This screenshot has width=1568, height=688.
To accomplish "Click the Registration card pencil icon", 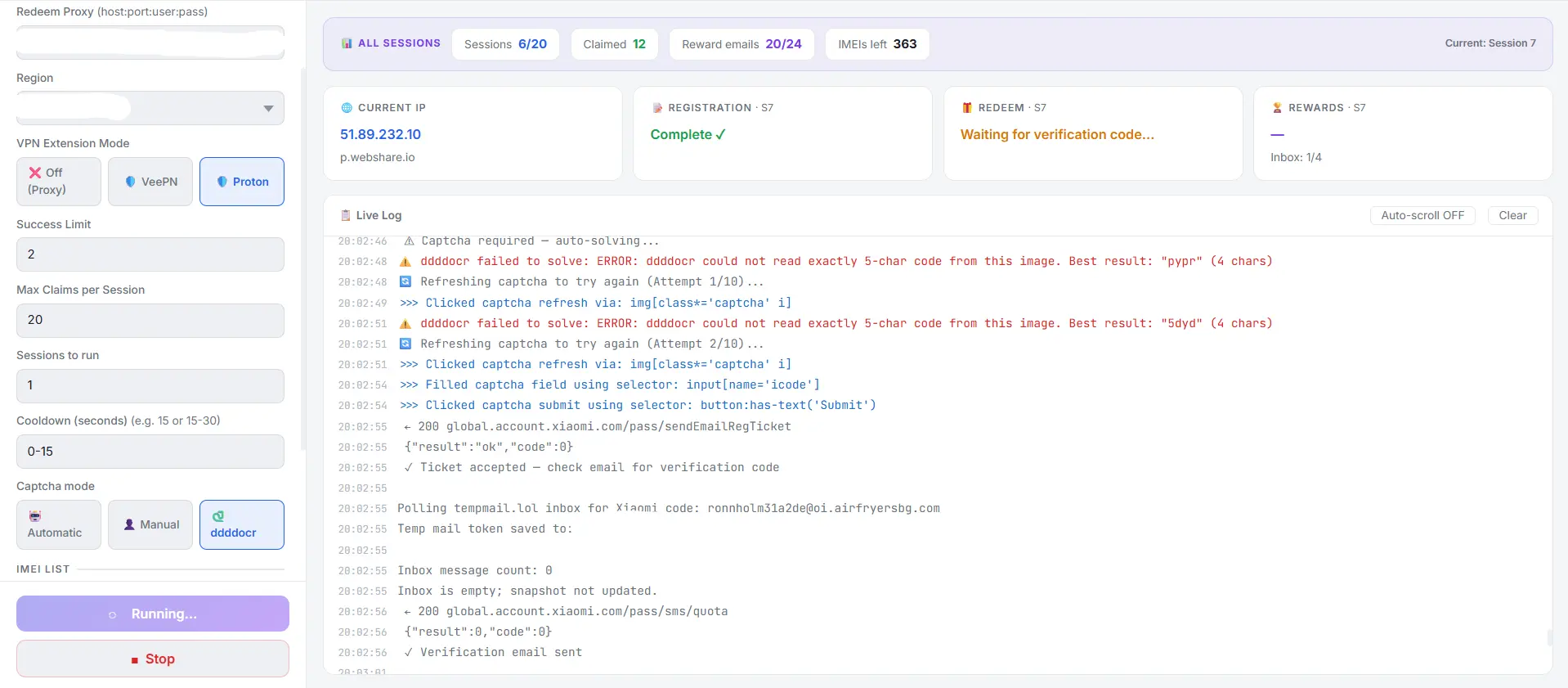I will [x=657, y=108].
